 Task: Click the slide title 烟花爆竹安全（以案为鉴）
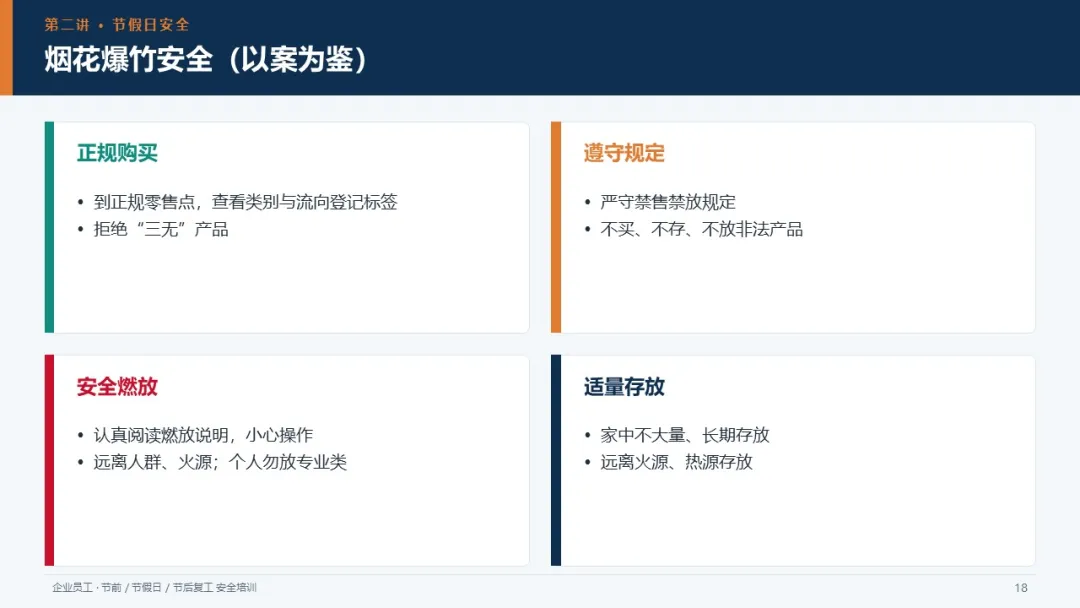click(205, 59)
